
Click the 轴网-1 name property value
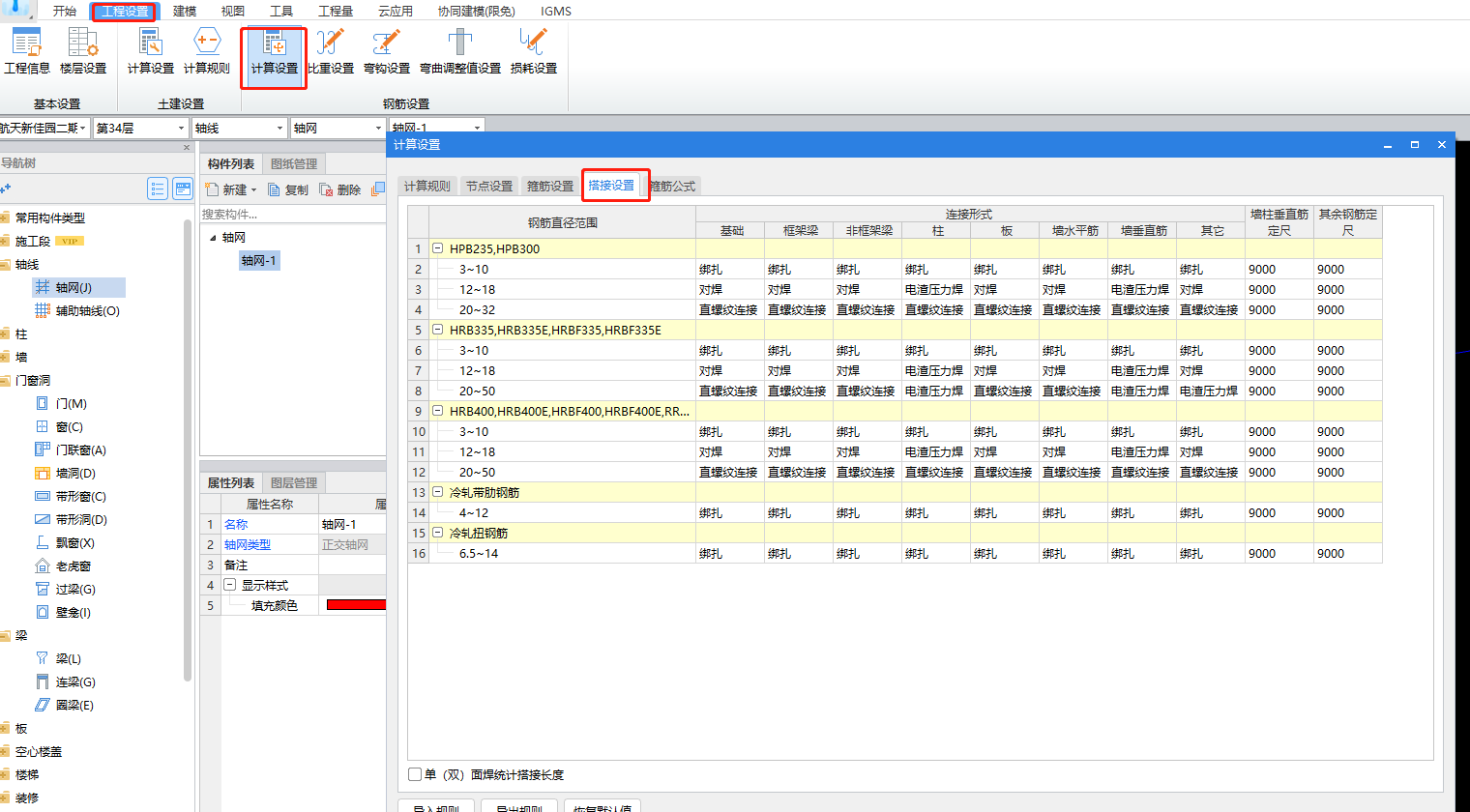click(x=352, y=524)
